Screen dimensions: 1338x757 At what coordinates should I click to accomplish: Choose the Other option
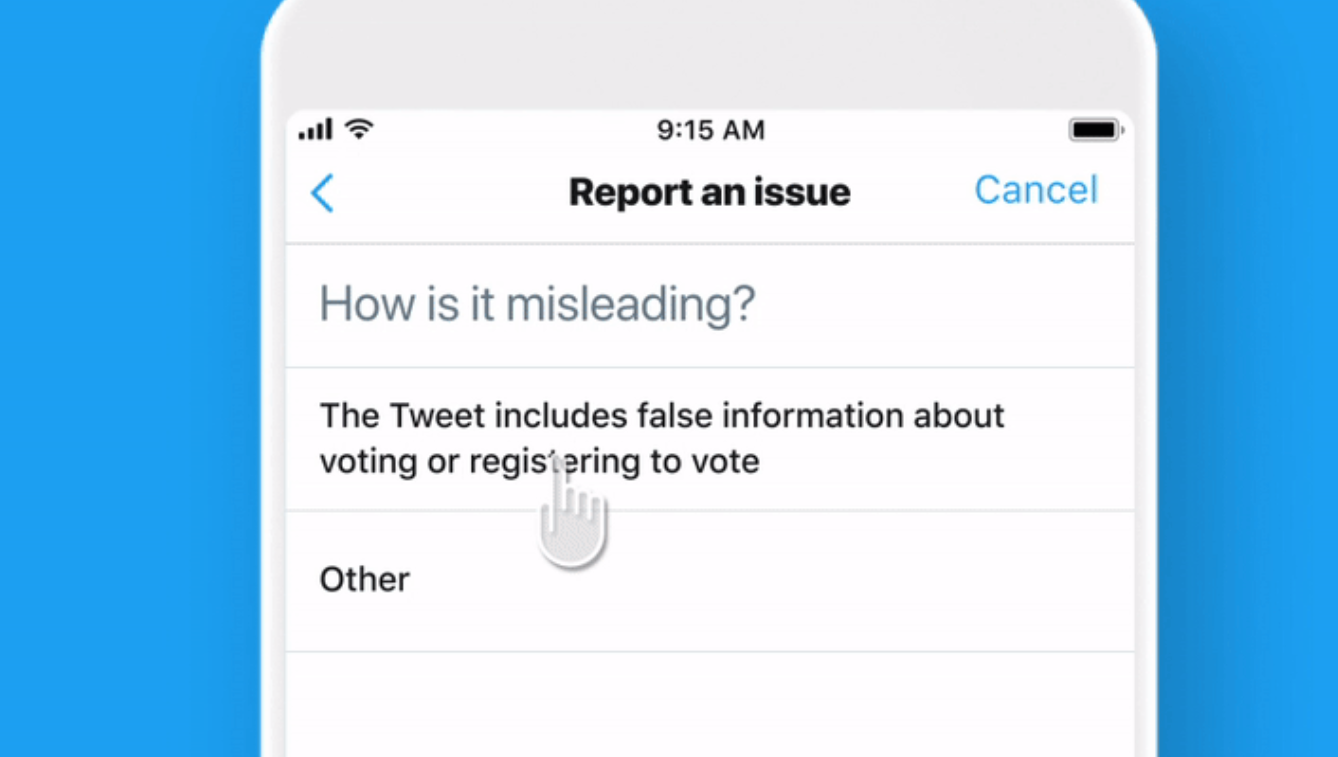point(365,580)
